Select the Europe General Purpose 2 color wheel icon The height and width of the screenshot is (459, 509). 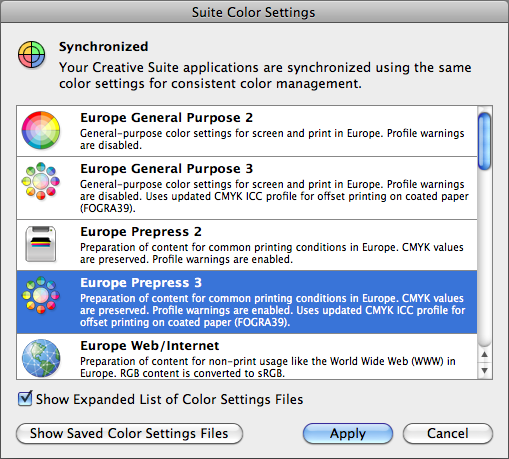41,130
